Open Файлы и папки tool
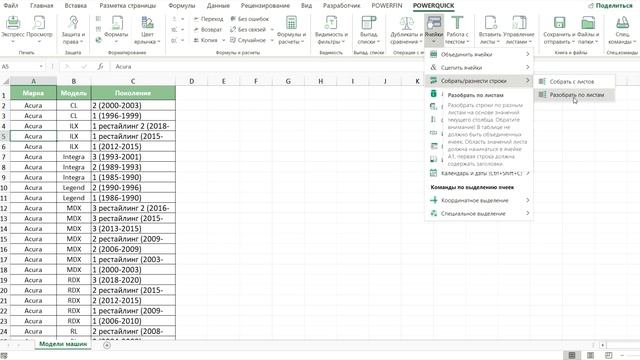This screenshot has height=360, width=640. pyautogui.click(x=588, y=29)
